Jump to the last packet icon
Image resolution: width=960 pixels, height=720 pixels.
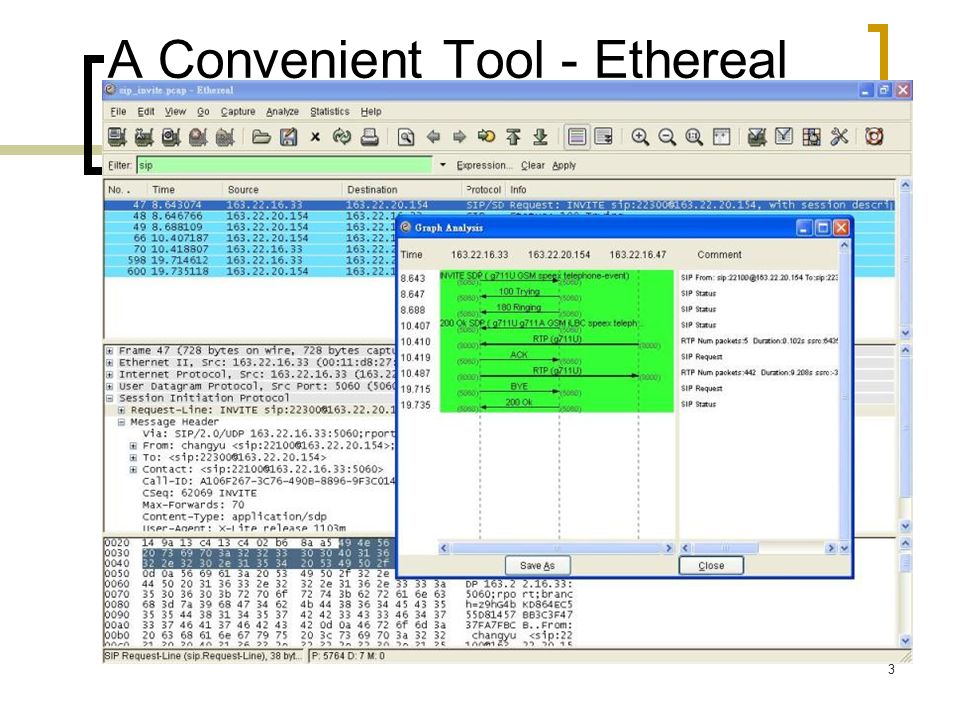(540, 137)
